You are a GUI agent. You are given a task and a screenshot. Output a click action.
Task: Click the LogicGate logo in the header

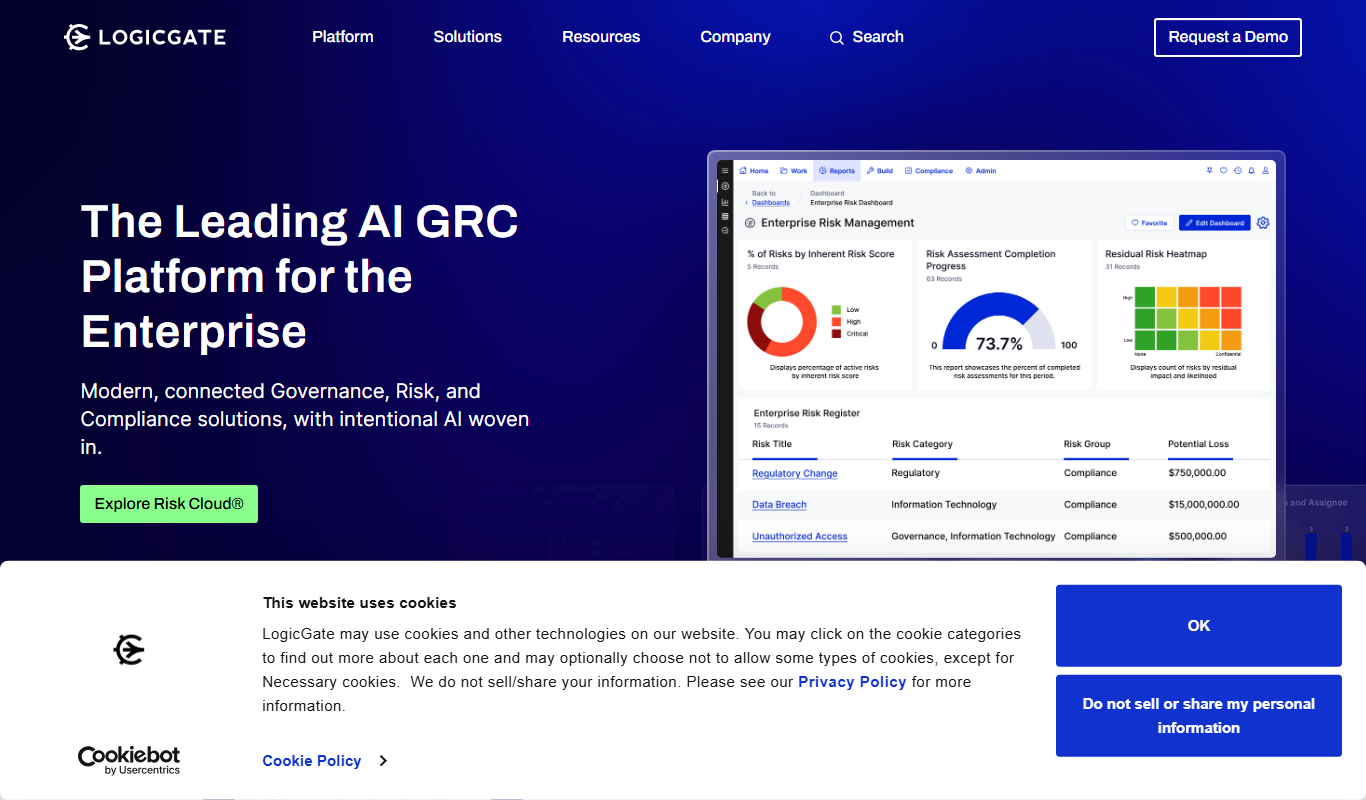145,37
